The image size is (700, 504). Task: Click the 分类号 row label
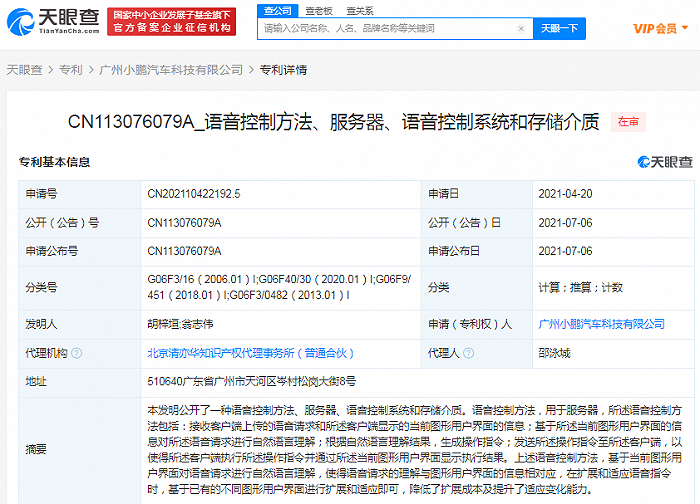point(42,287)
